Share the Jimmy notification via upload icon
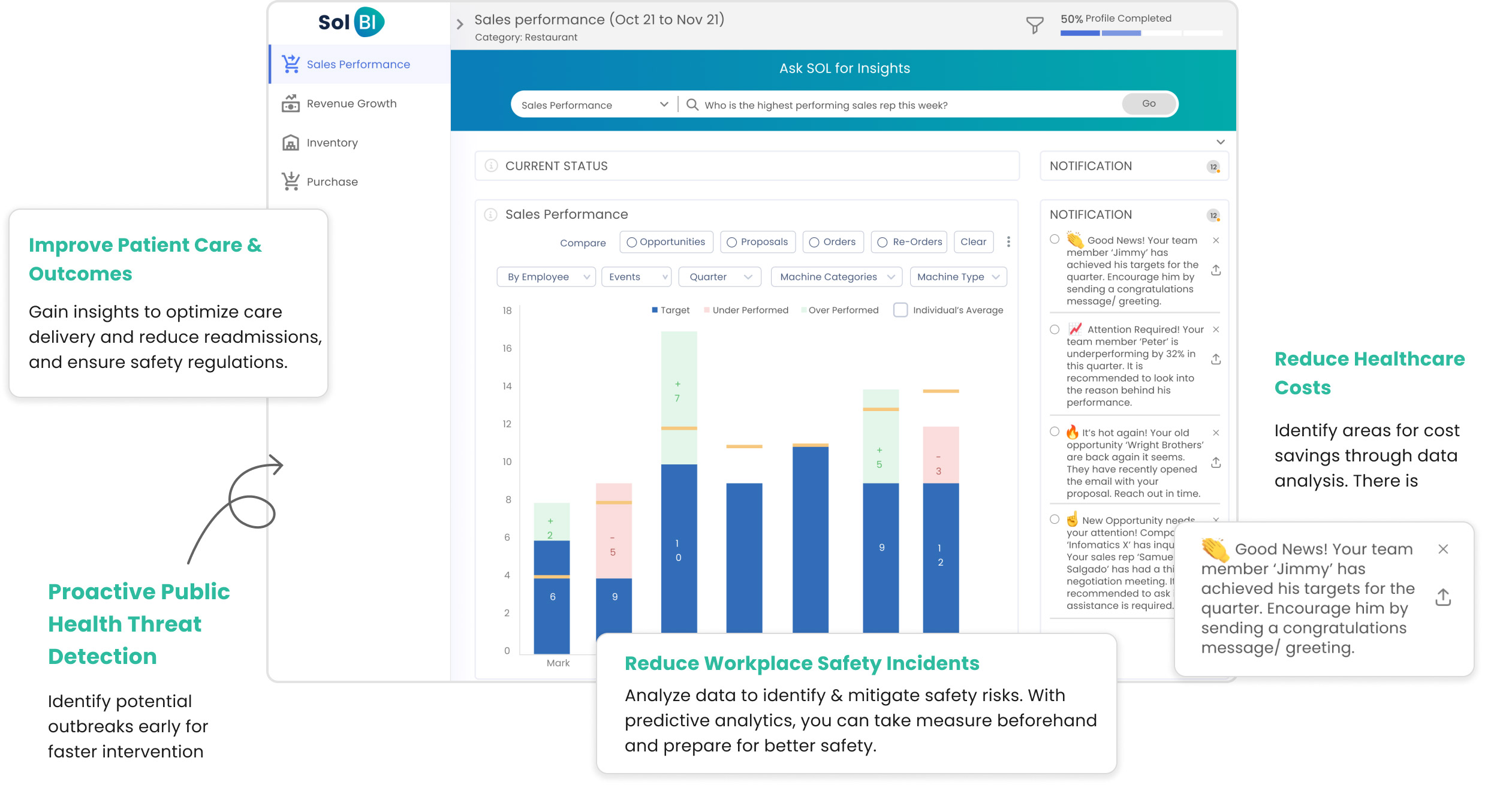The height and width of the screenshot is (785, 1512). click(1216, 270)
